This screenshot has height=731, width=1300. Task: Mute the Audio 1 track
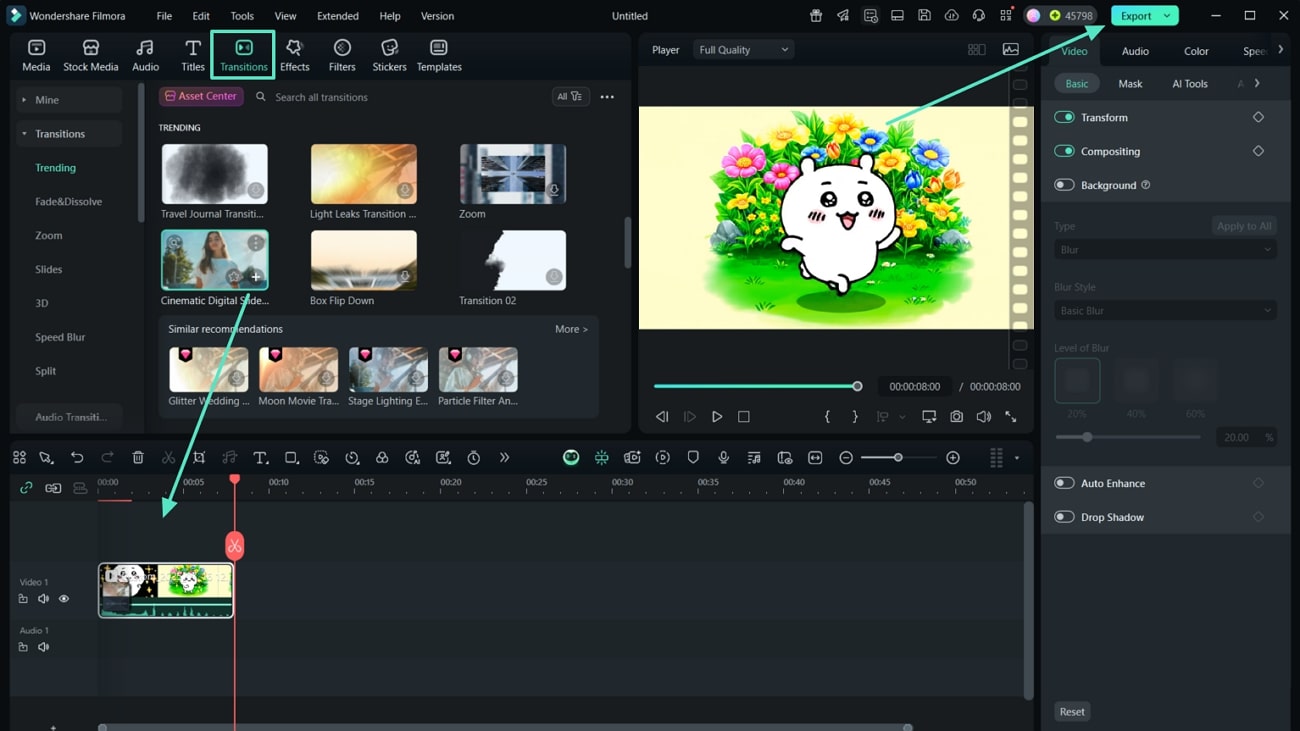tap(43, 647)
